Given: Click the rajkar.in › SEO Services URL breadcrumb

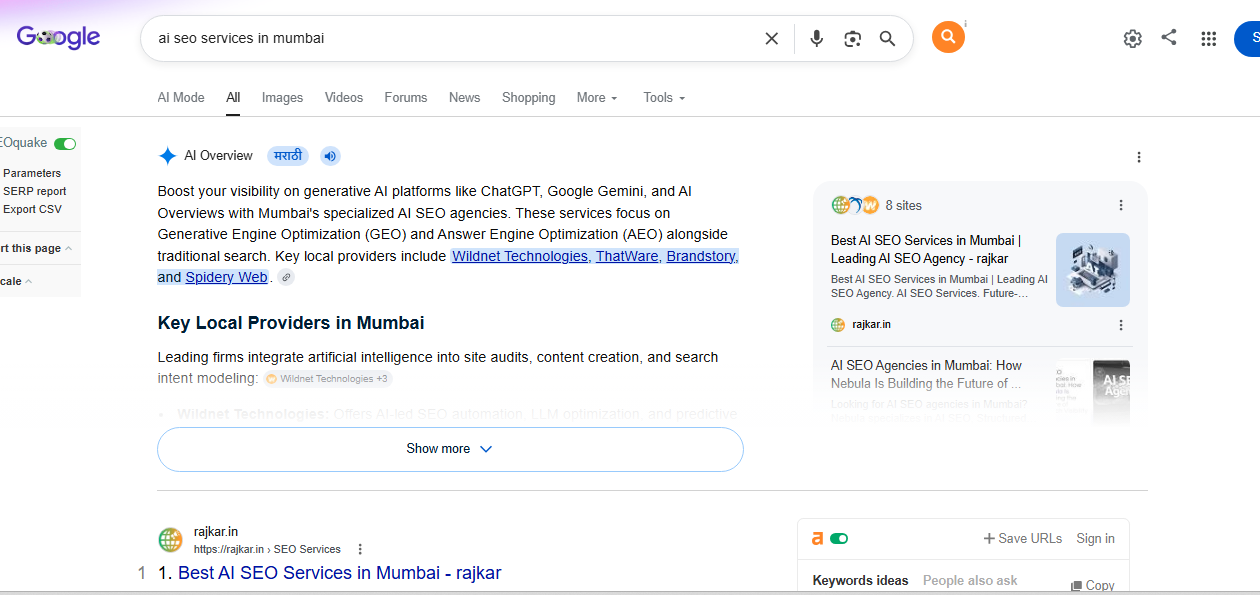Looking at the screenshot, I should coord(267,549).
